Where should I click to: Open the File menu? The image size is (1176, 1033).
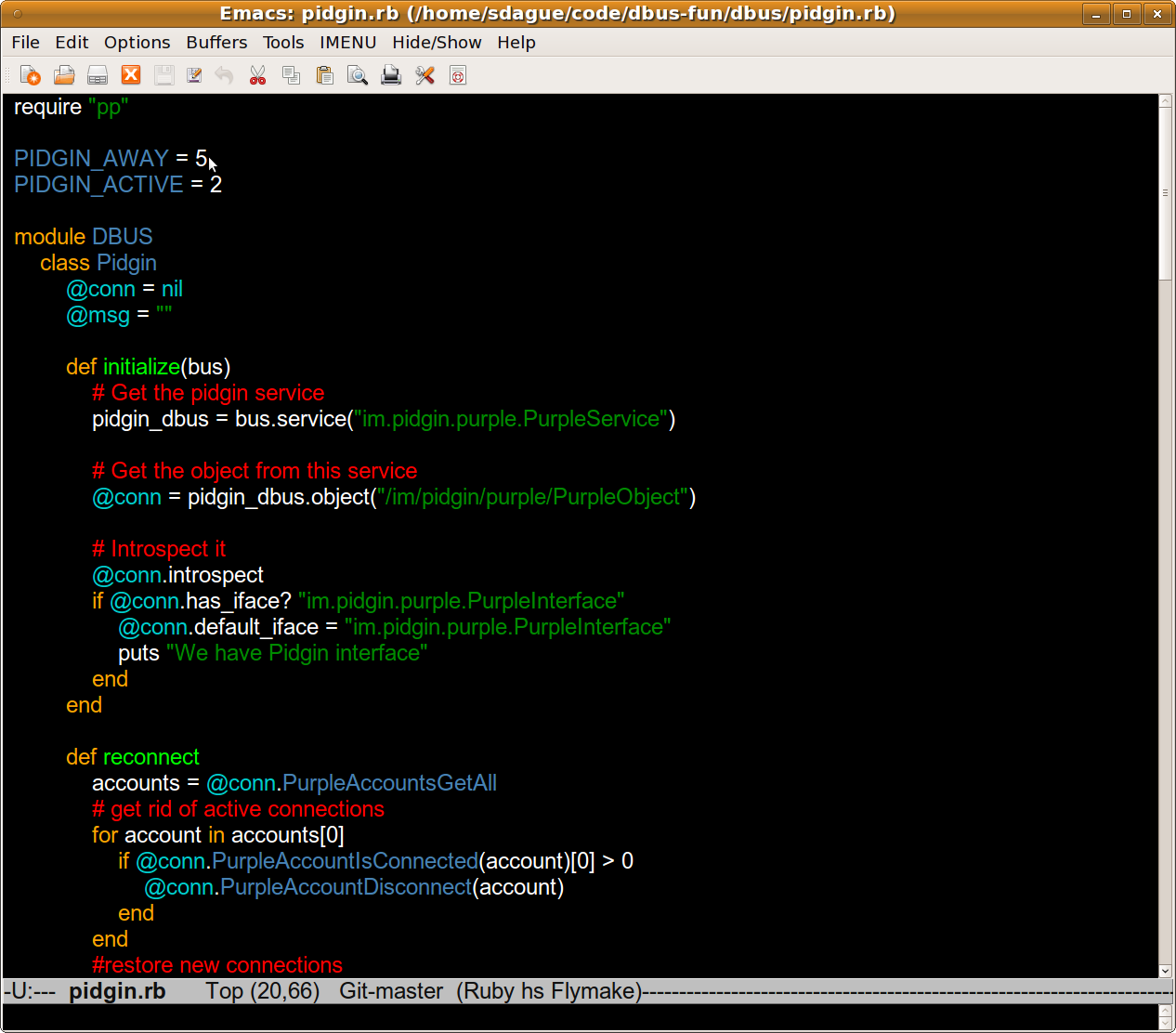[x=26, y=42]
